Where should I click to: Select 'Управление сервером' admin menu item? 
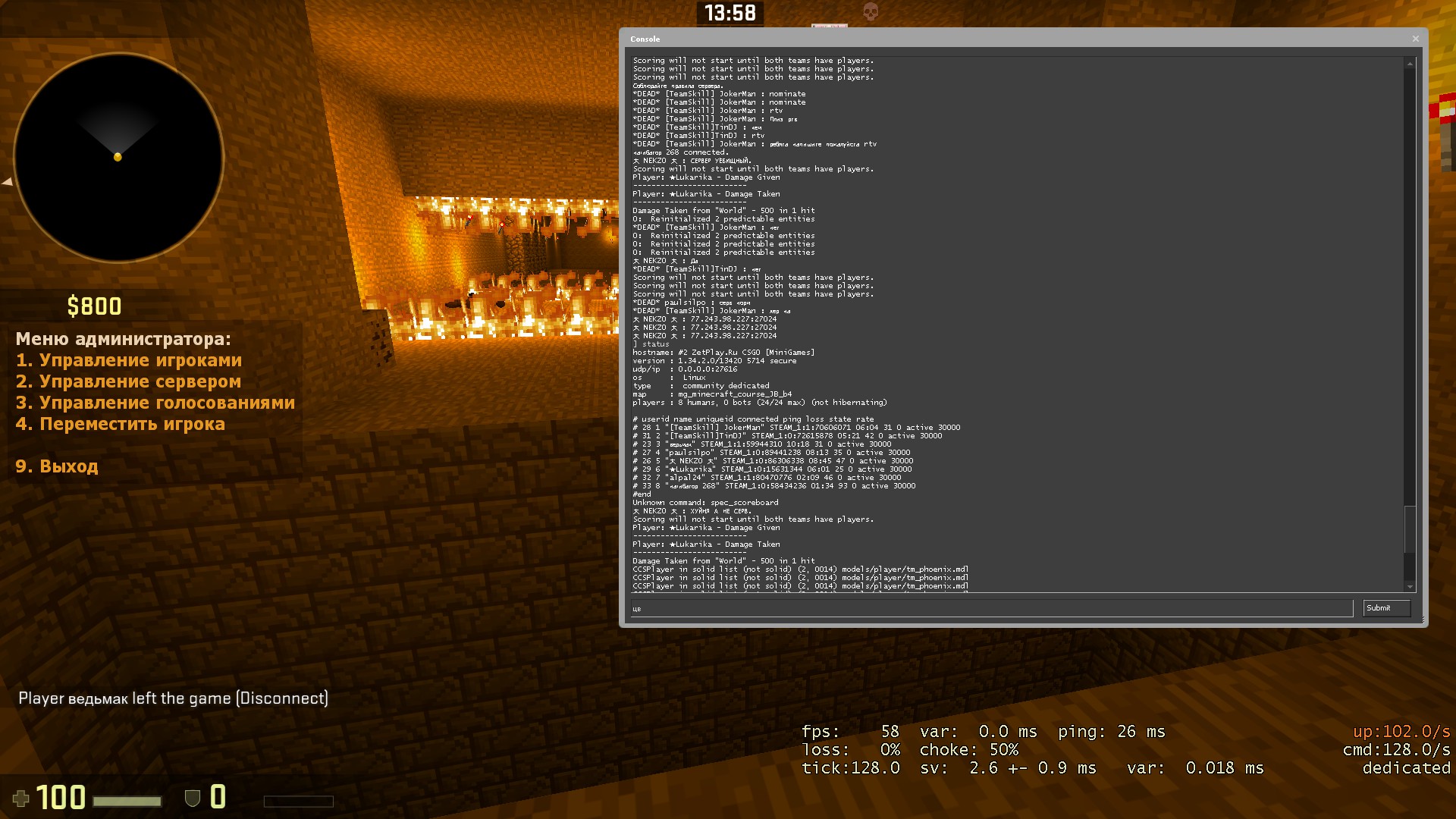pos(129,381)
